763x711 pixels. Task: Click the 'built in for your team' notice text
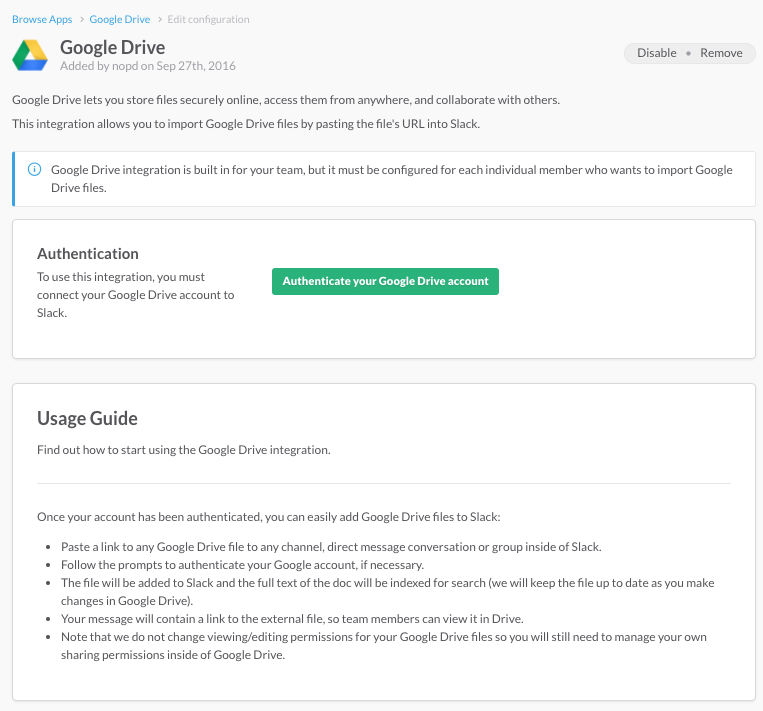click(392, 179)
